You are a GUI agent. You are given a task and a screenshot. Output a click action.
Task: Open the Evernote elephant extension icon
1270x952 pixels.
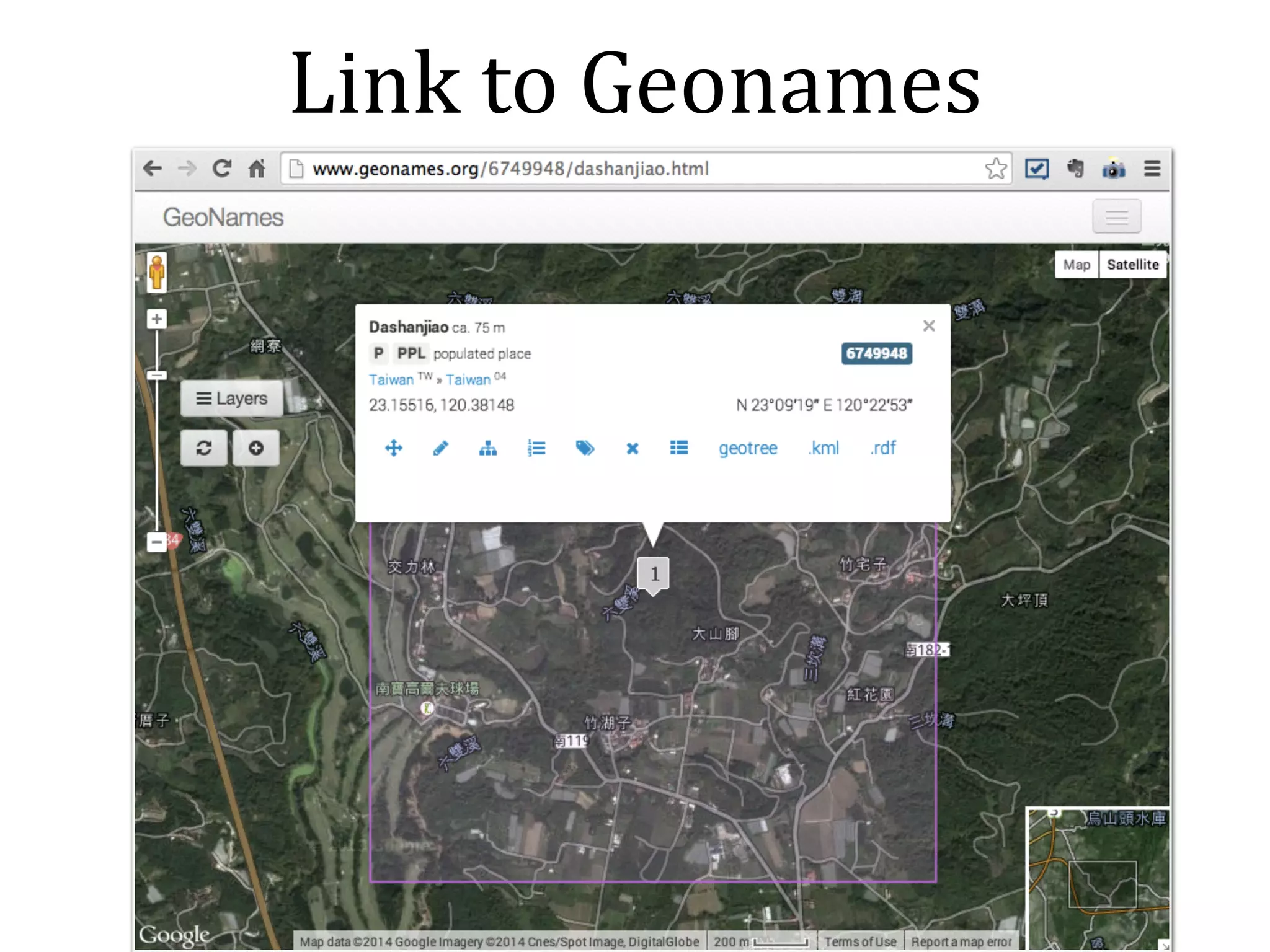[x=1076, y=169]
